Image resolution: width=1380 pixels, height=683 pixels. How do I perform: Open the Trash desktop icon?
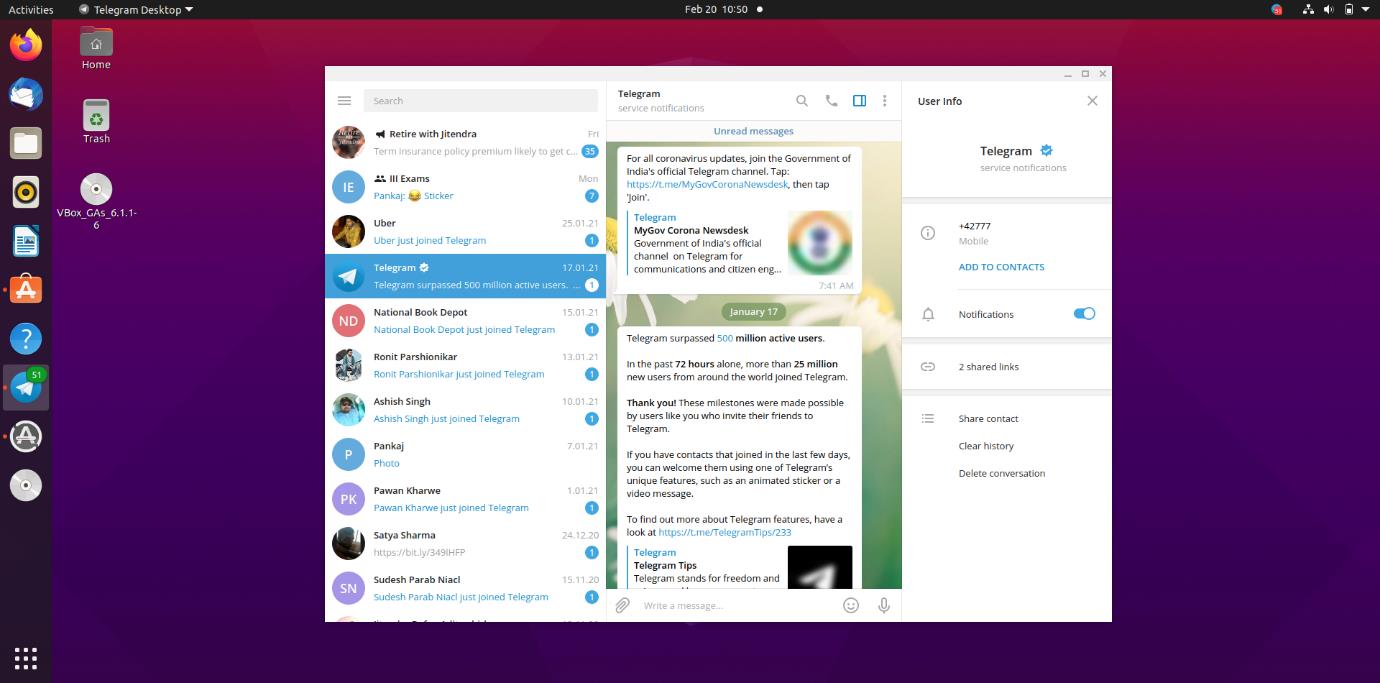pyautogui.click(x=96, y=122)
